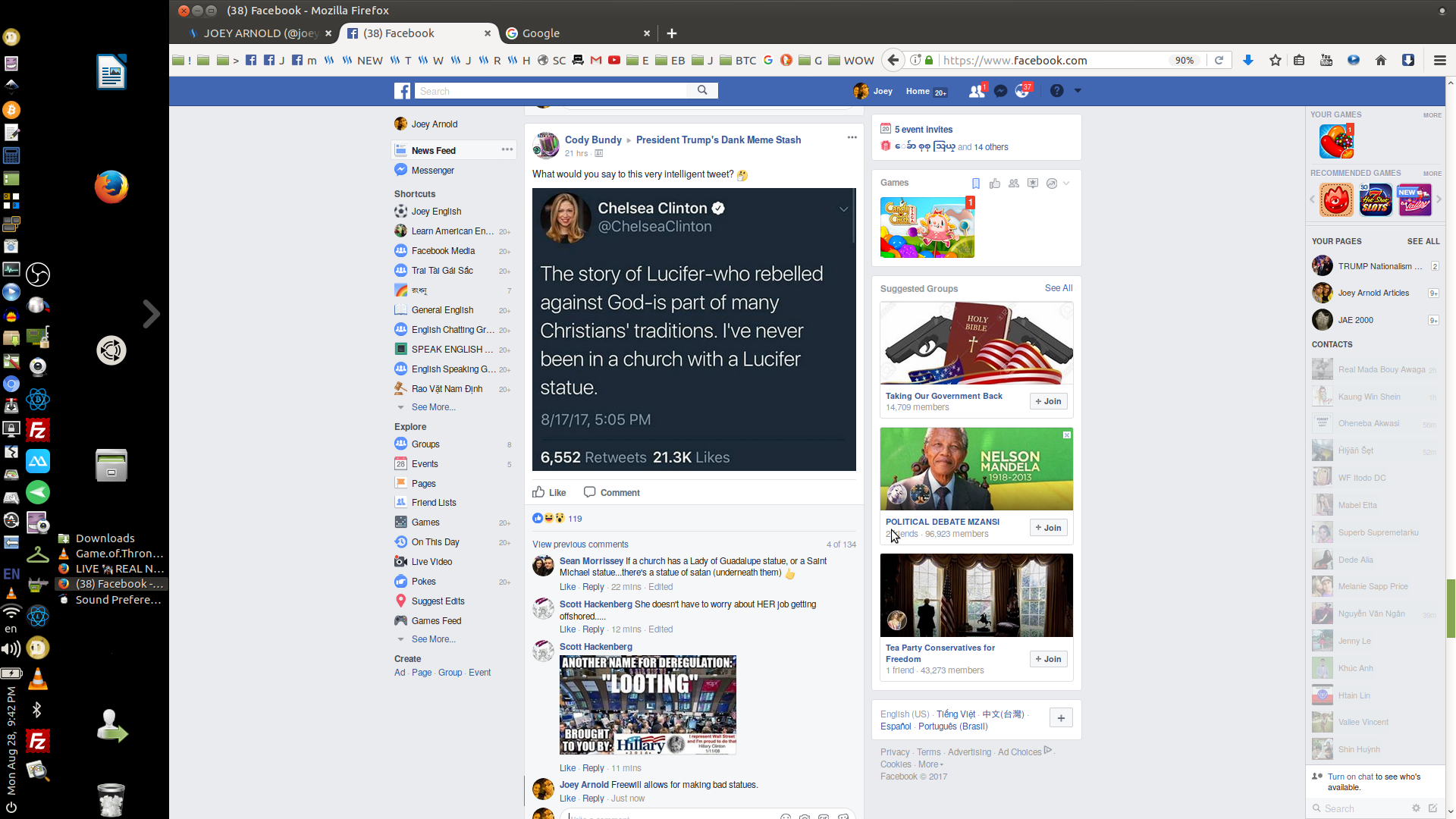The height and width of the screenshot is (819, 1456).
Task: Like Scott Hackenberg's deregulation comment
Action: click(x=567, y=767)
